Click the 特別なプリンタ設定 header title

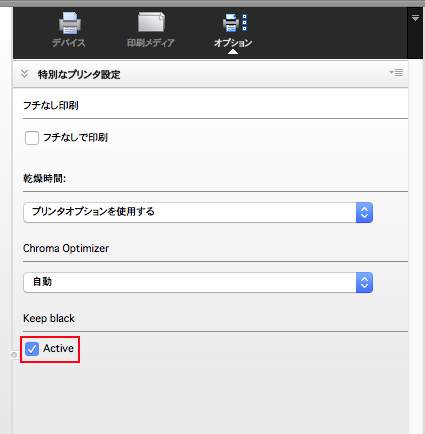tap(79, 74)
